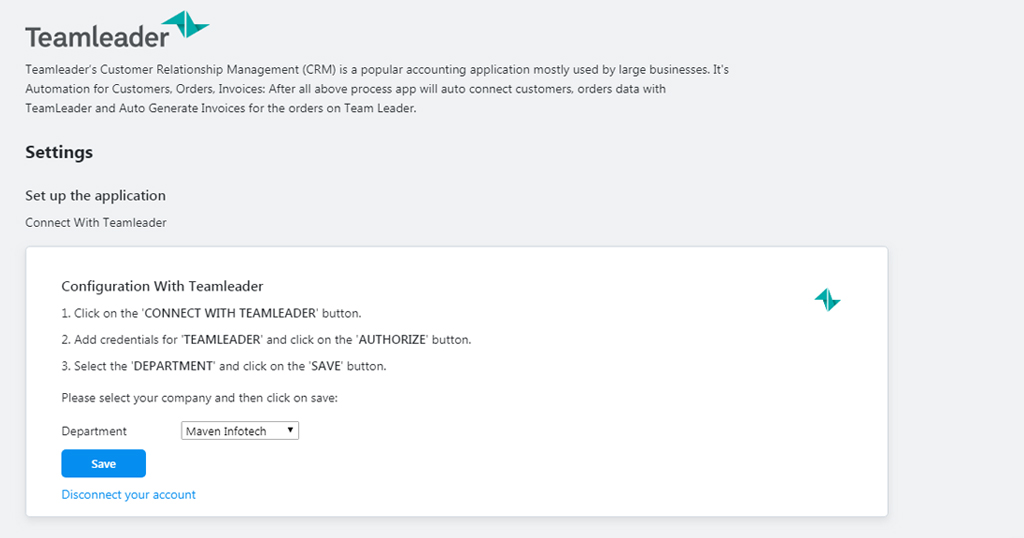Click the Set up the application subheading

pos(95,196)
